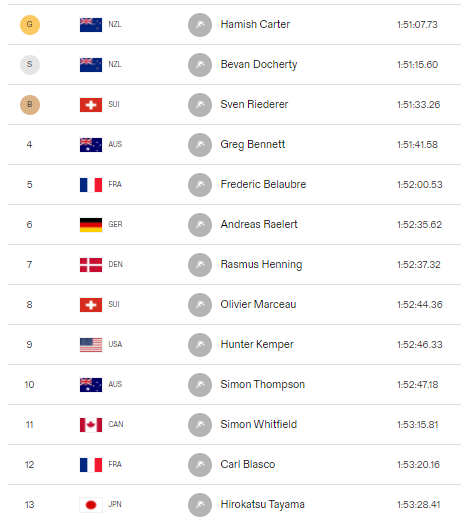The height and width of the screenshot is (519, 461).
Task: Click the Germany flag in Andreas Raelert's row
Action: pyautogui.click(x=91, y=225)
